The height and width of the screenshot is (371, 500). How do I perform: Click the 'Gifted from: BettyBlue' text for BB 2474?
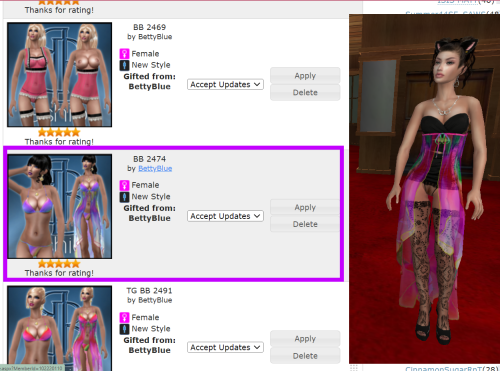[149, 213]
